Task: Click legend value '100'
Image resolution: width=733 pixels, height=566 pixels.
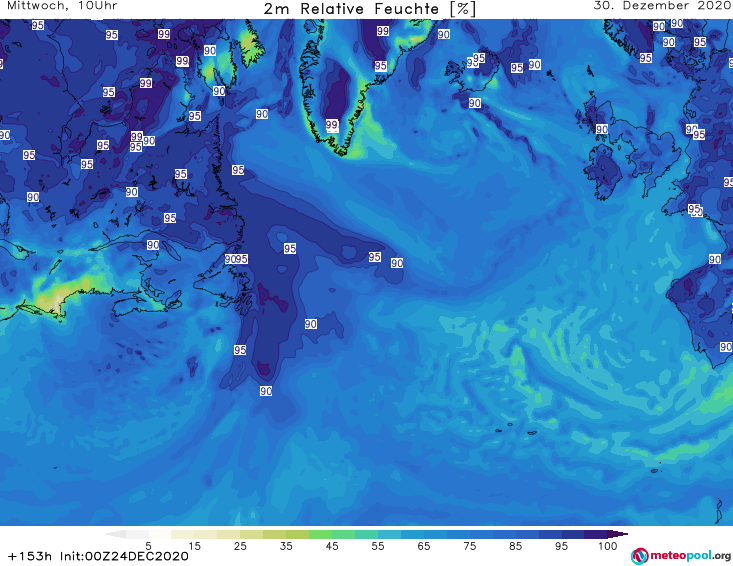Action: [608, 546]
